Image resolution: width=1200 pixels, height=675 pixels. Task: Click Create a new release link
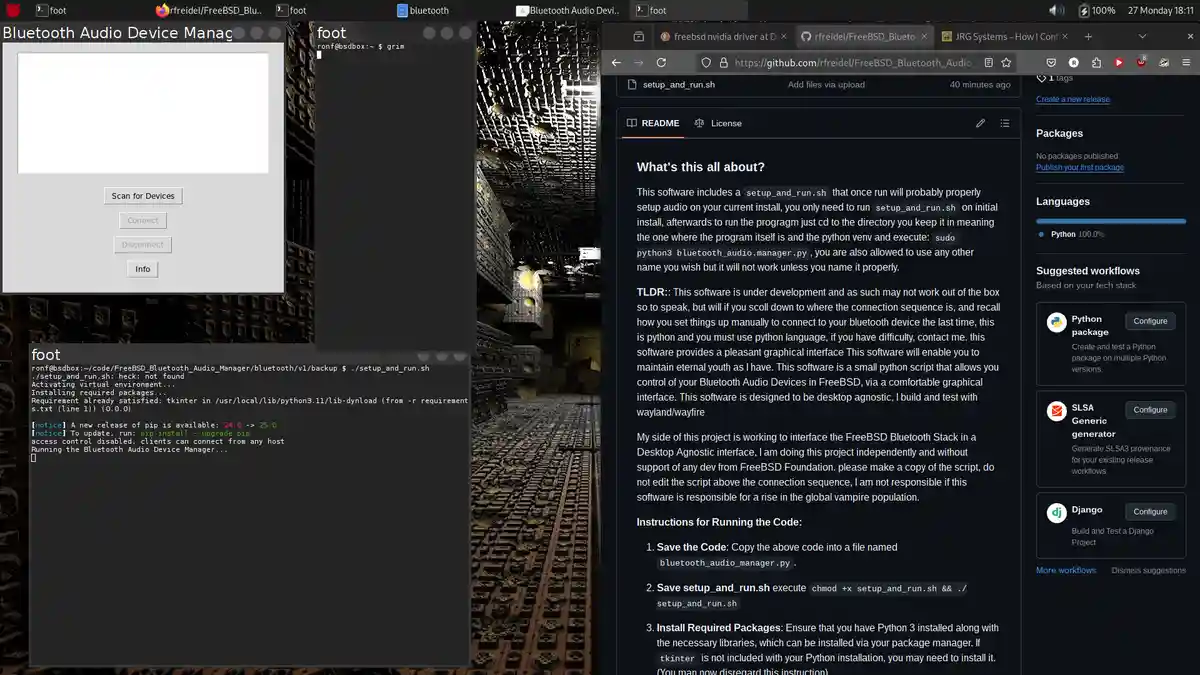[x=1073, y=99]
